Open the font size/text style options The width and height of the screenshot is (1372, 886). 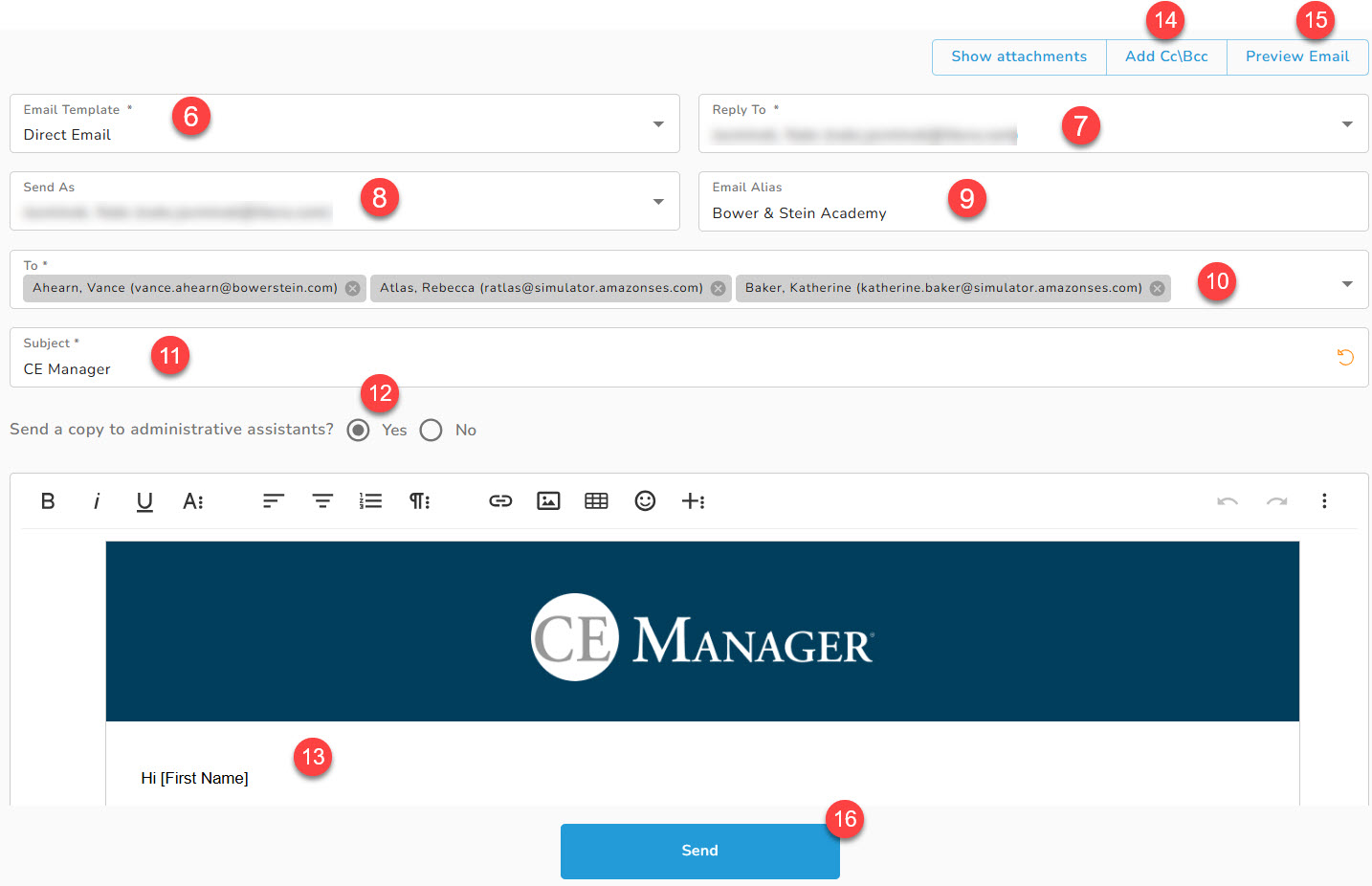193,500
